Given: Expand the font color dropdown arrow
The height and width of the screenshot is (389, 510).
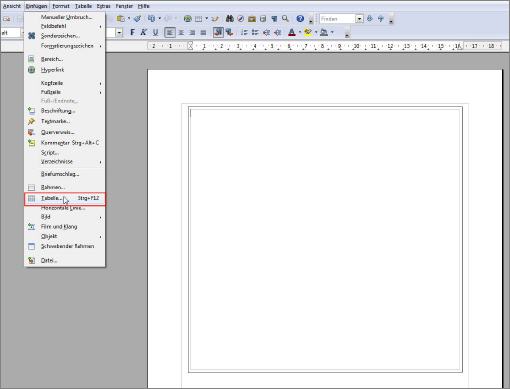Looking at the screenshot, I should [300, 32].
